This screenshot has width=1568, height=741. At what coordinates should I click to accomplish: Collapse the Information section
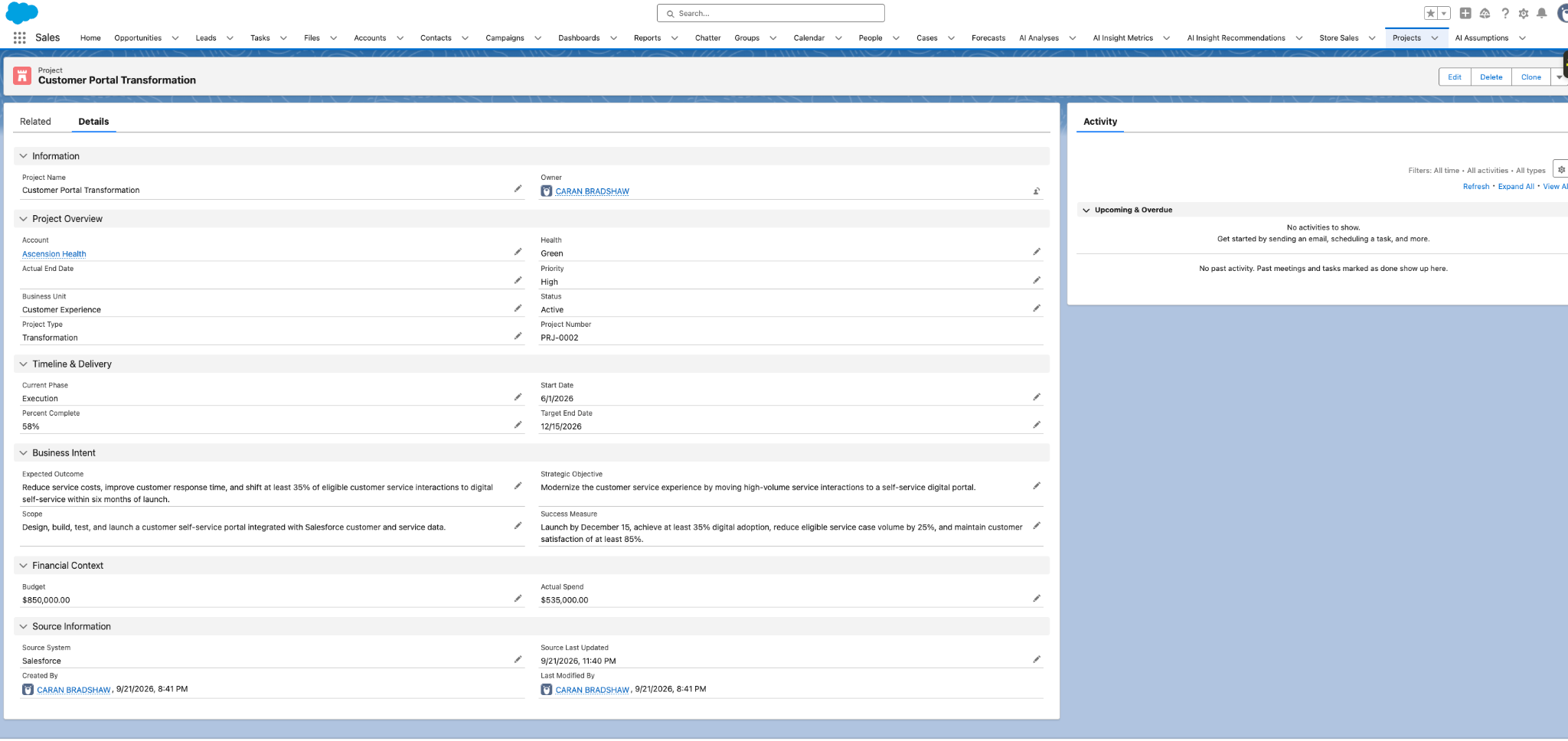23,156
